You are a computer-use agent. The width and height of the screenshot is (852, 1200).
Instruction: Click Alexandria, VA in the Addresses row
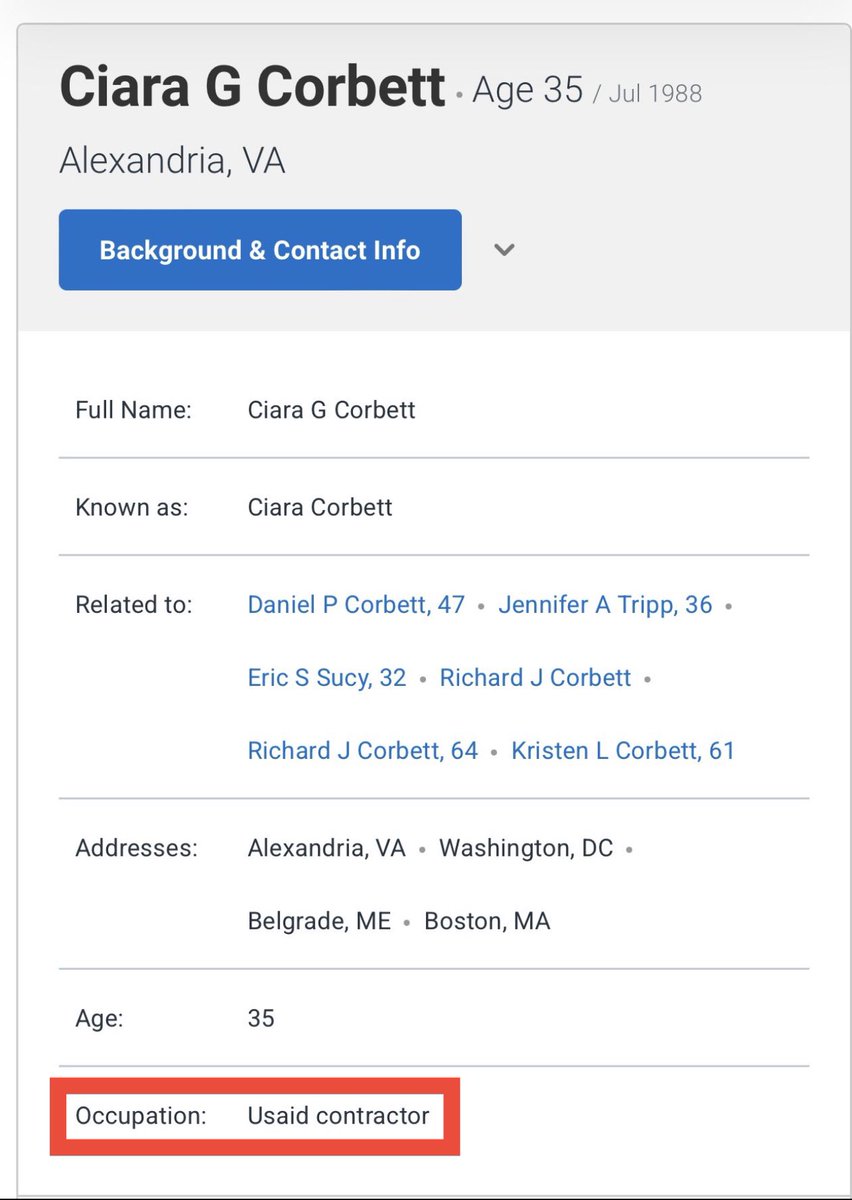coord(327,849)
